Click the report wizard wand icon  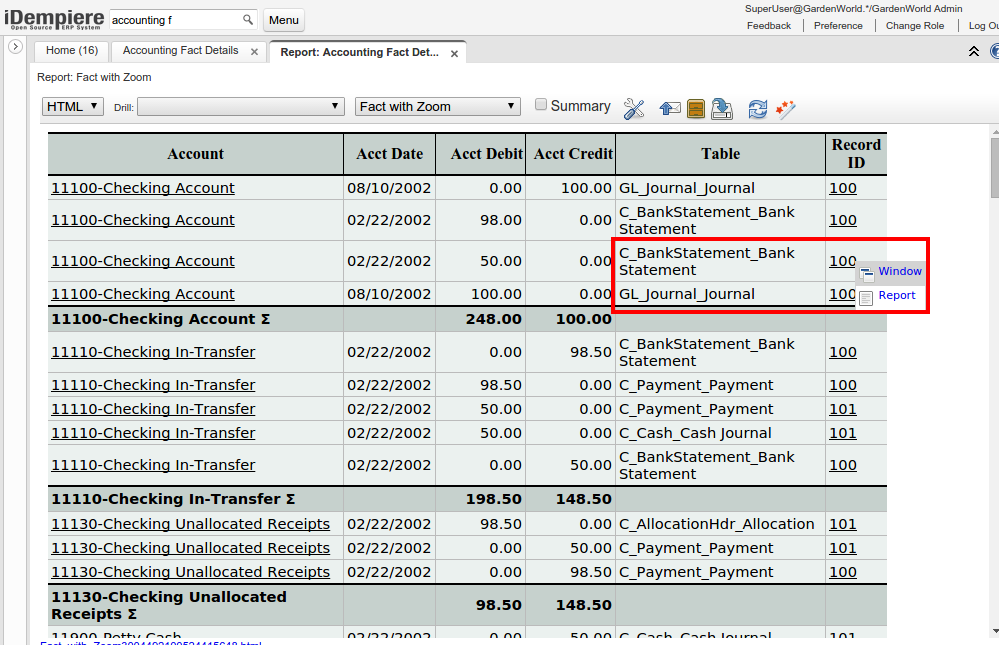[786, 109]
